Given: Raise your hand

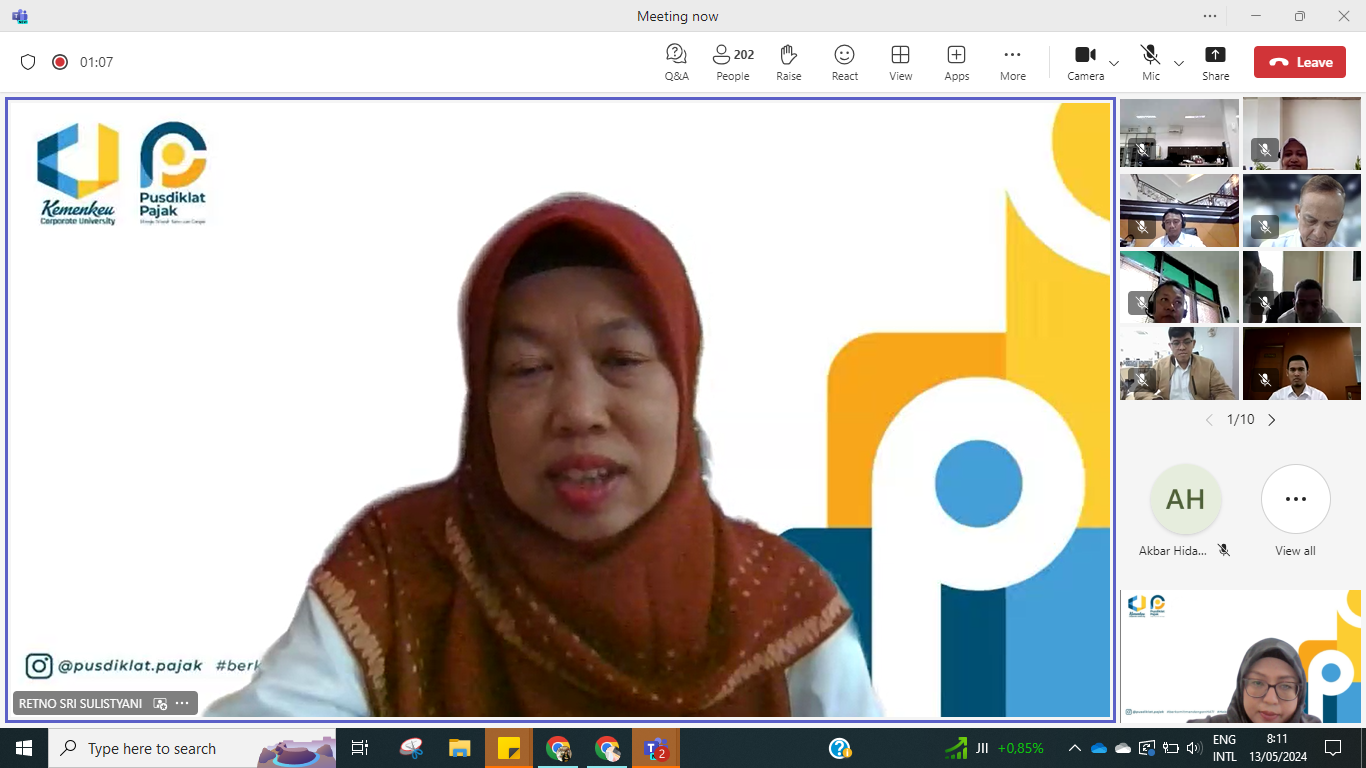Looking at the screenshot, I should tap(788, 61).
